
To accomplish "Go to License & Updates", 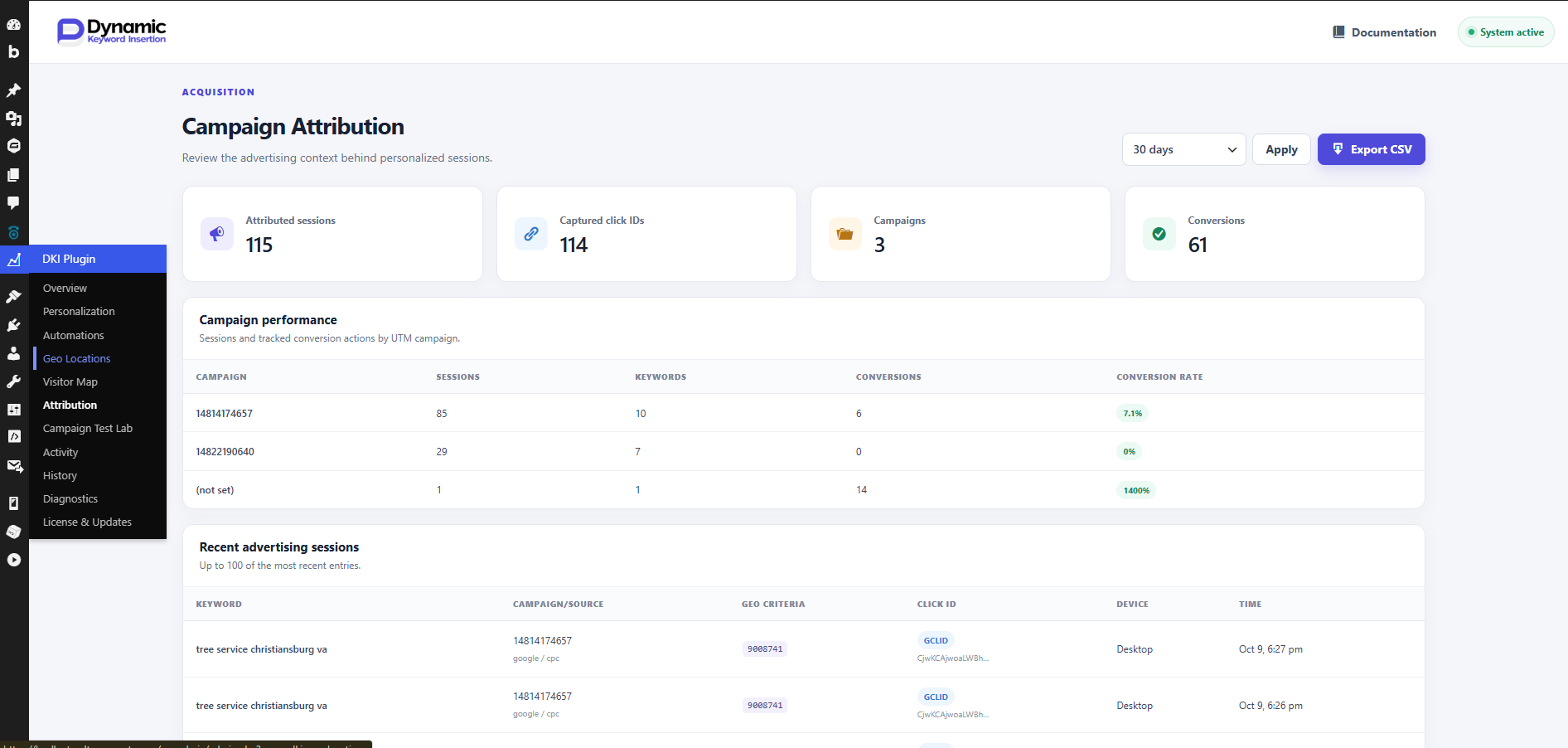I will 87,522.
